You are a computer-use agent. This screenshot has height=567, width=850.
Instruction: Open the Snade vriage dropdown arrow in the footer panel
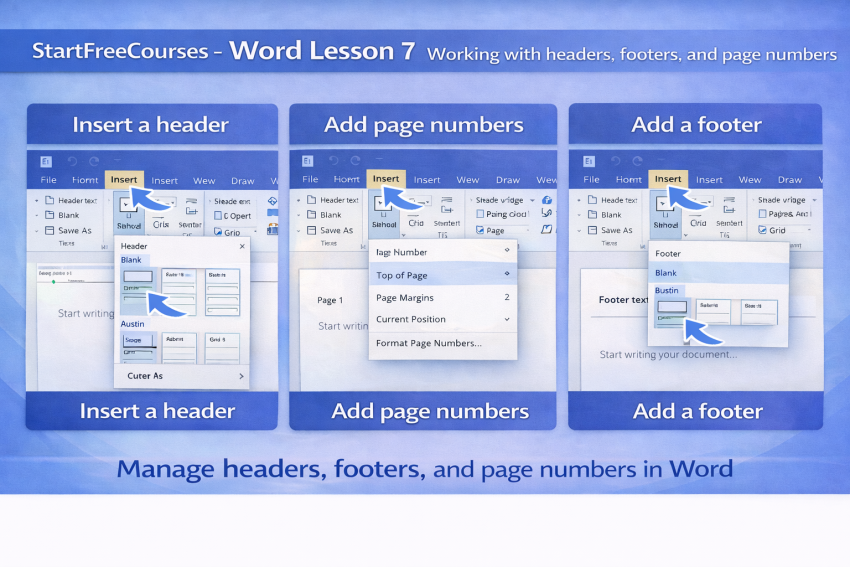pos(814,200)
